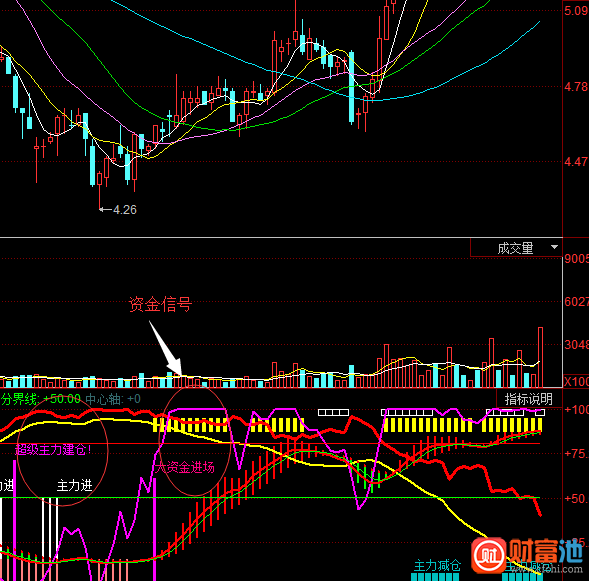Click the large cyan candlestick in the price chart

pos(352,87)
